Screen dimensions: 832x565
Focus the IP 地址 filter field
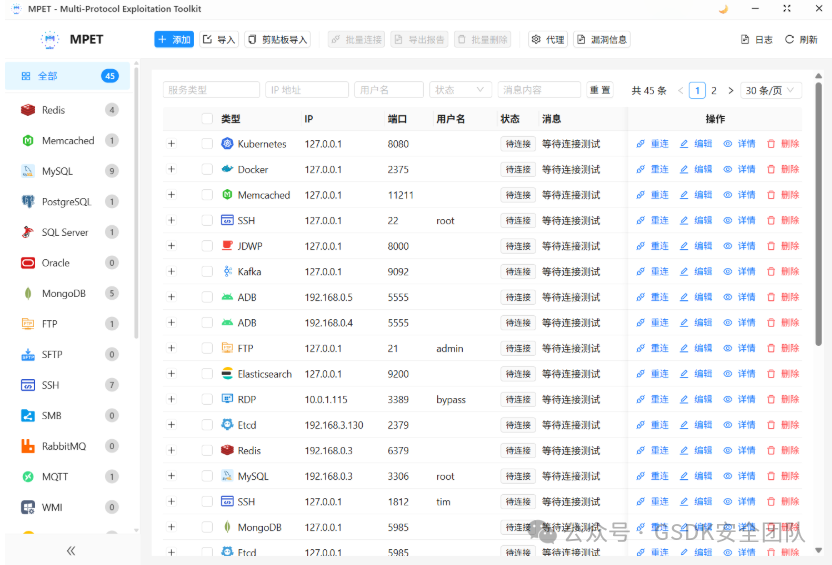pyautogui.click(x=307, y=90)
